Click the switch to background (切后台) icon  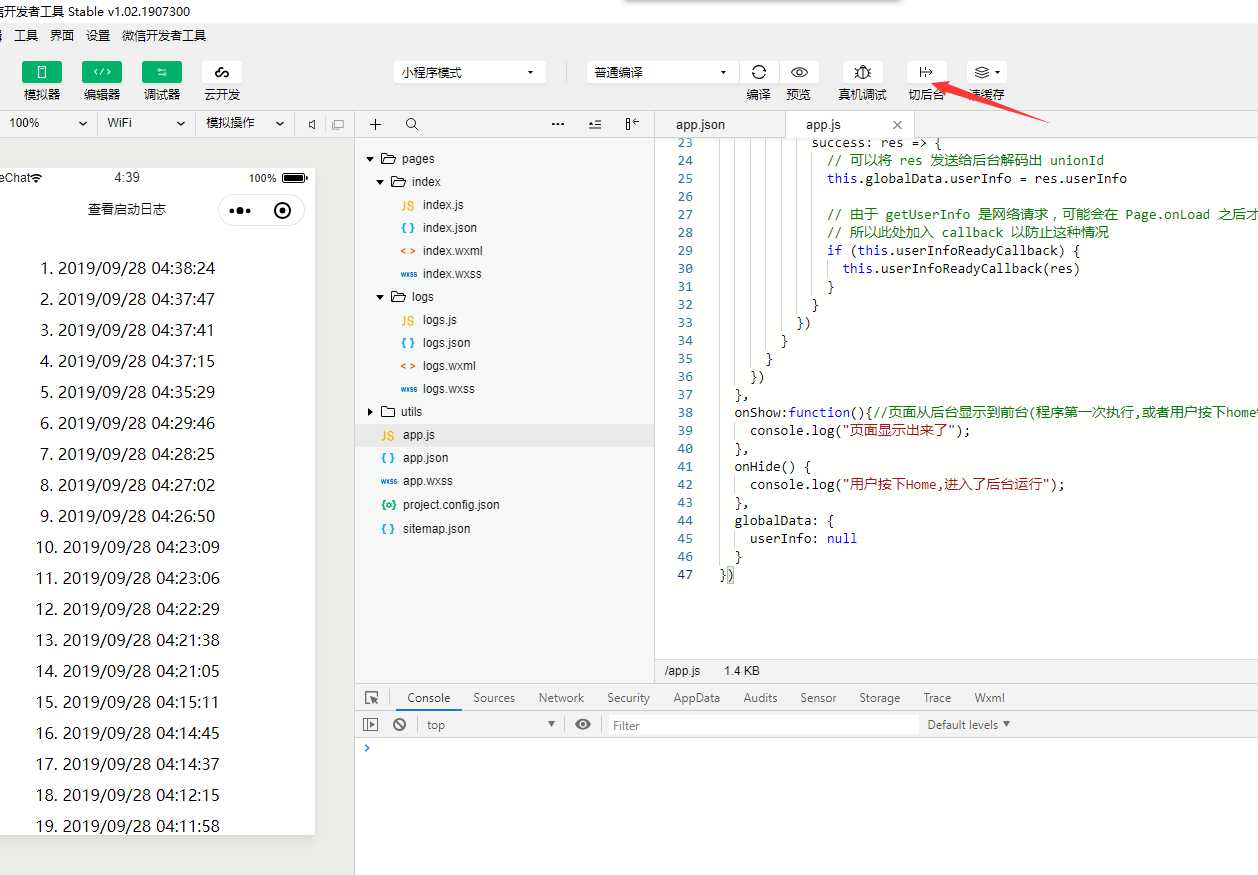(x=926, y=72)
